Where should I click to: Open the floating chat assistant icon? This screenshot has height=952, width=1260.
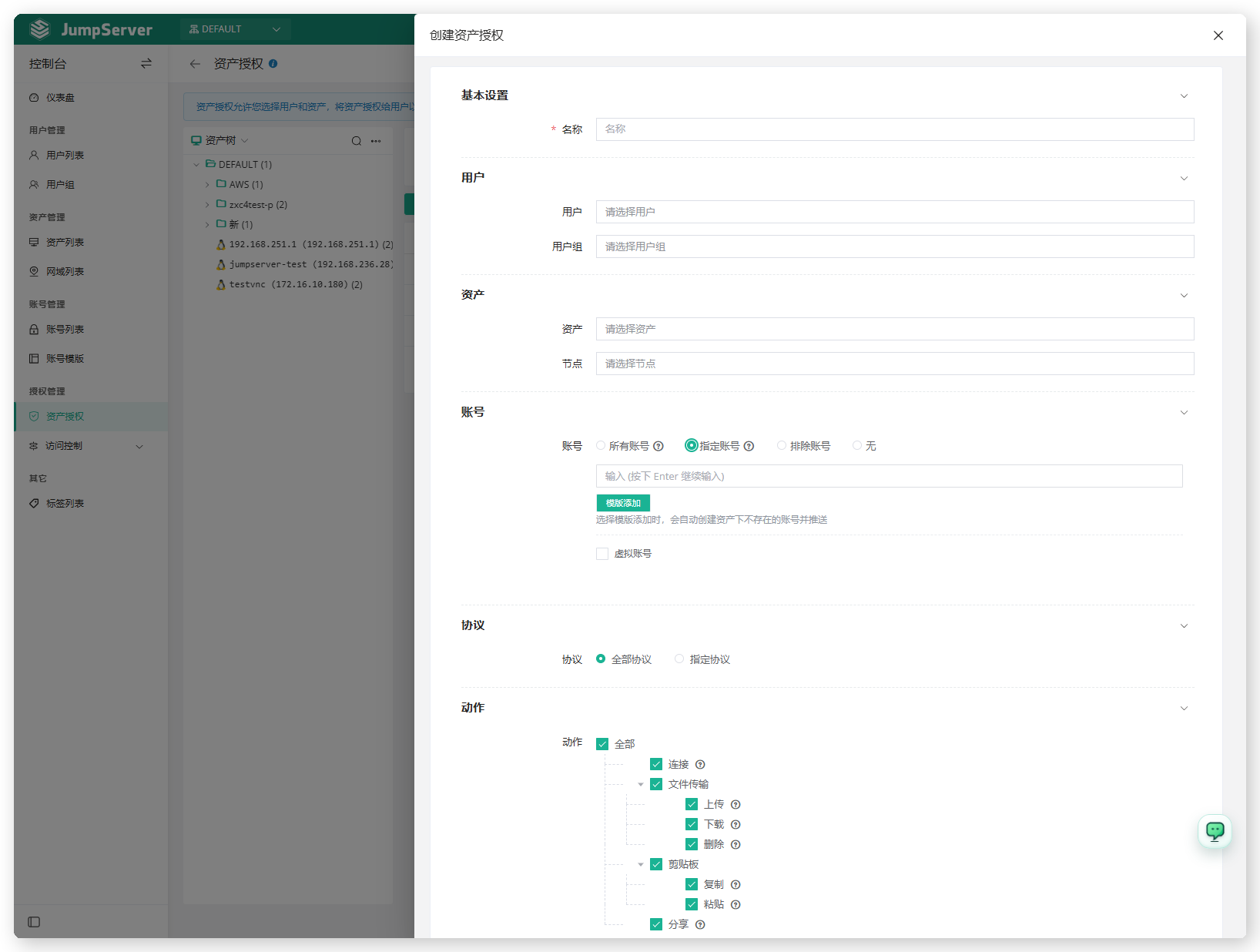(1215, 831)
